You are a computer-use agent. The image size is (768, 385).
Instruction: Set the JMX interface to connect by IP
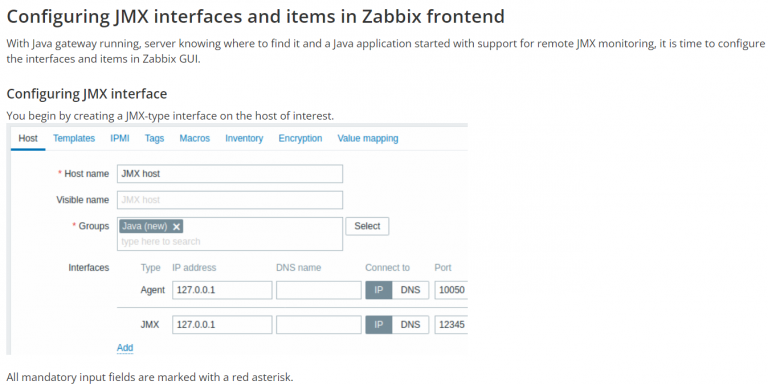pyautogui.click(x=379, y=325)
